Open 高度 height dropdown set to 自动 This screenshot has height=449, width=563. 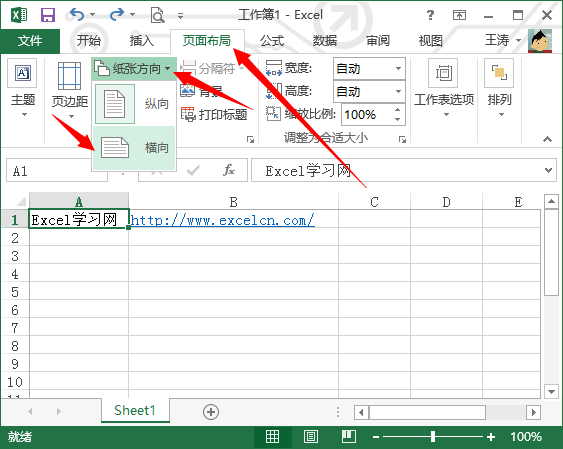pyautogui.click(x=369, y=92)
